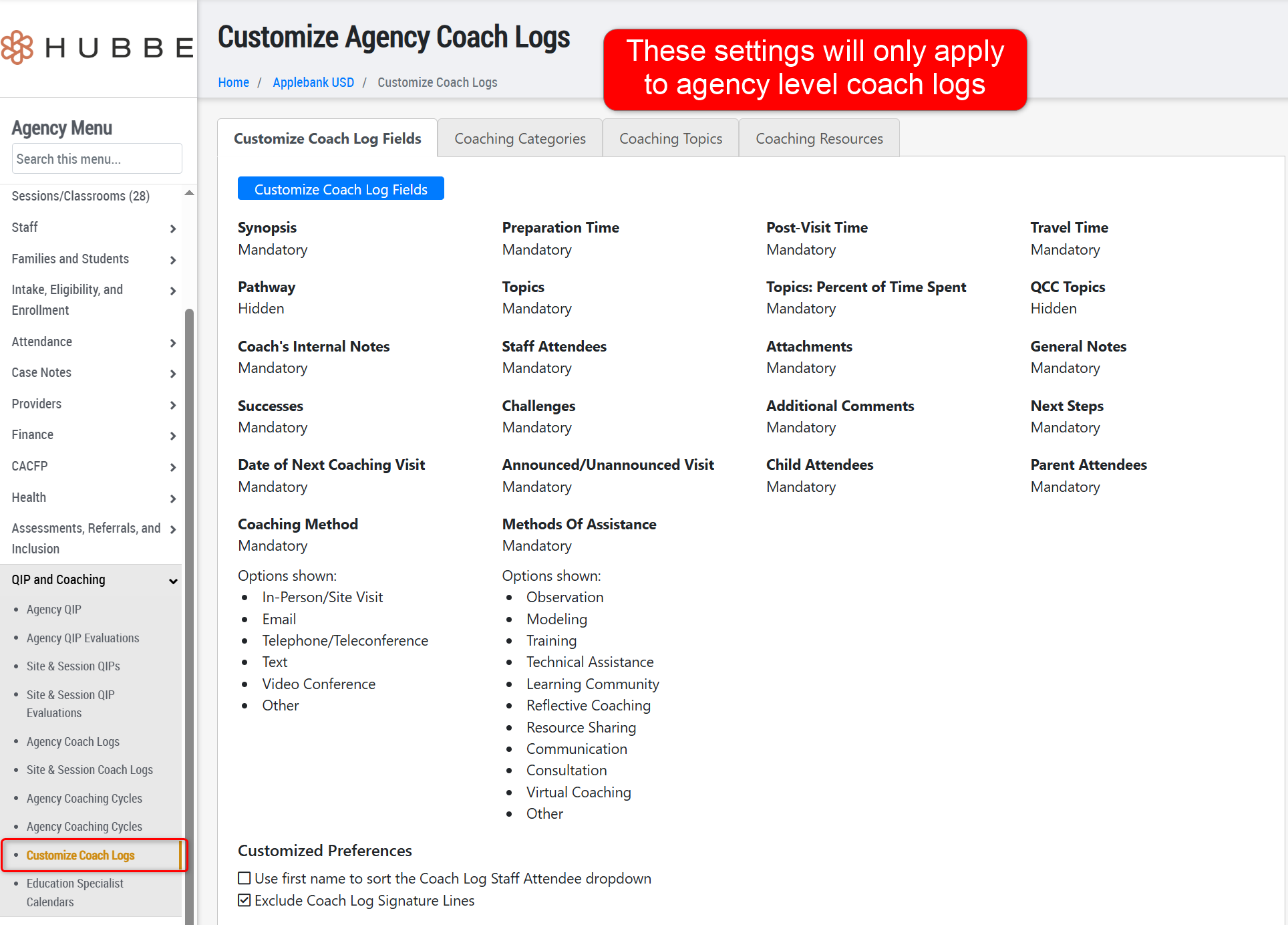This screenshot has height=925, width=1288.
Task: Follow the Applebank USD breadcrumb link
Action: point(313,82)
